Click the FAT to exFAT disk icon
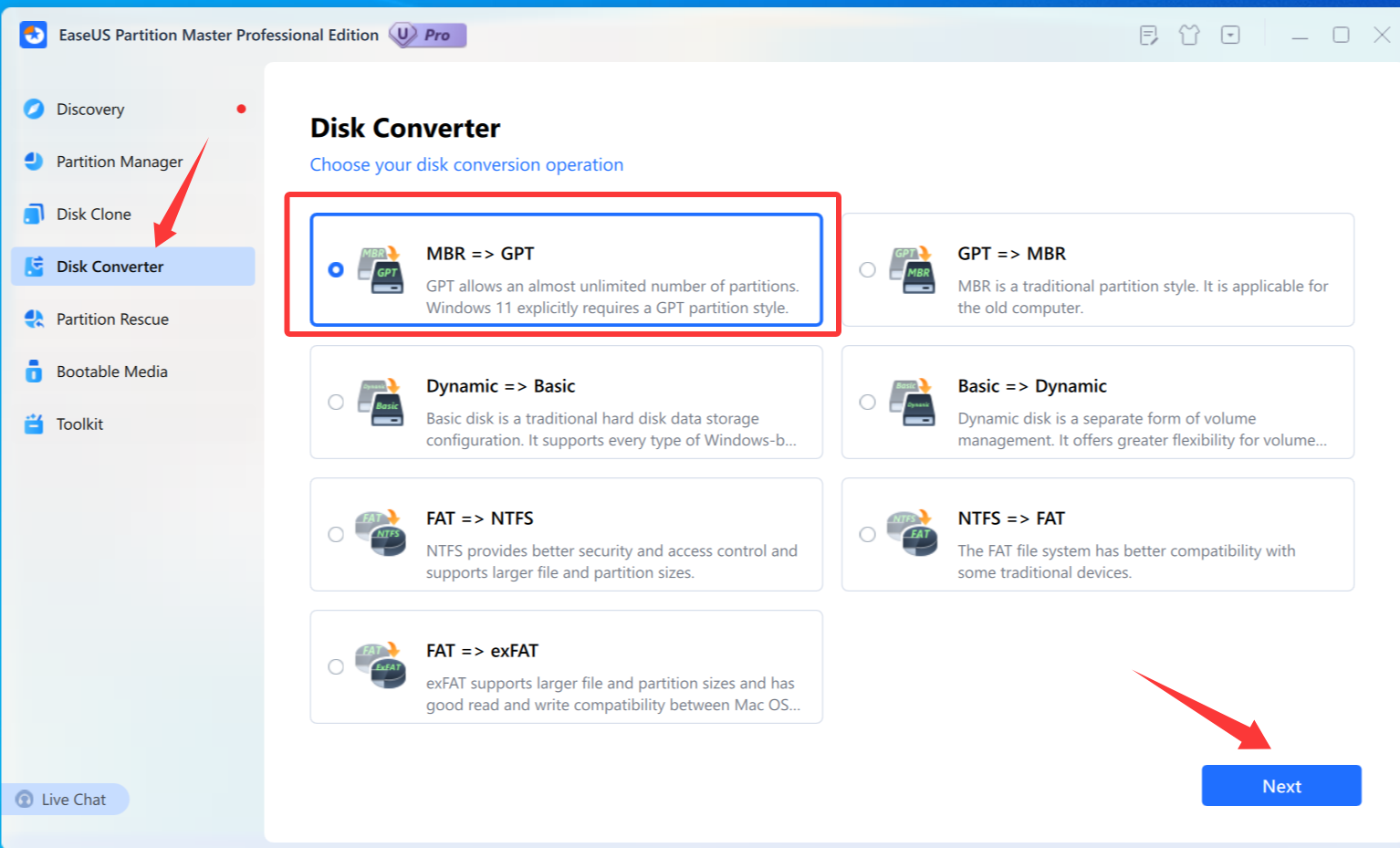 tap(381, 666)
